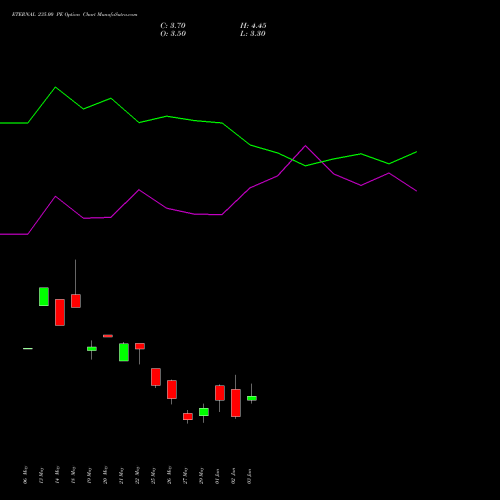The width and height of the screenshot is (500, 500).
Task: Select the small green candle above 19 May
Action: coord(92,349)
